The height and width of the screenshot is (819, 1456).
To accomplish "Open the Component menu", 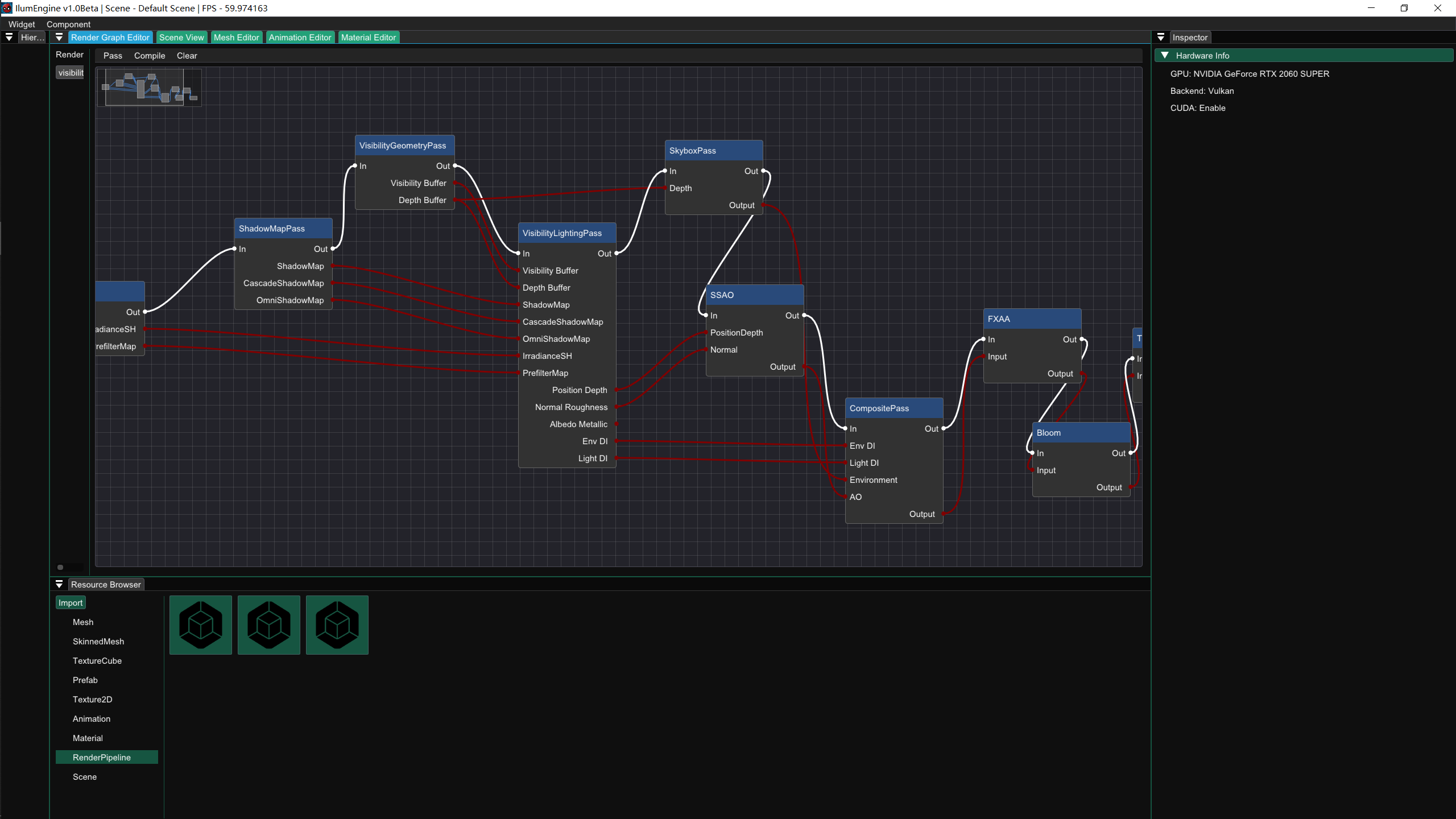I will pos(68,24).
